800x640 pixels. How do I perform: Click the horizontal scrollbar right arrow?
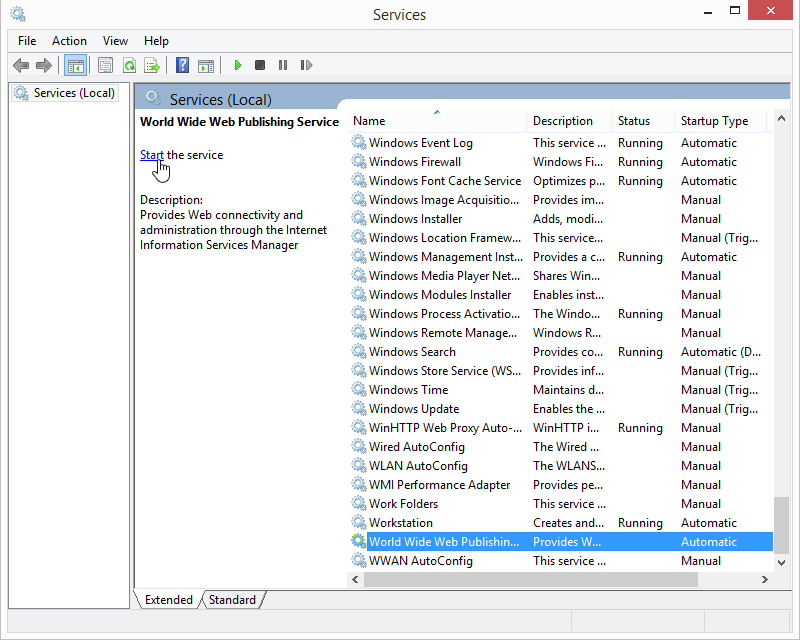pyautogui.click(x=764, y=579)
